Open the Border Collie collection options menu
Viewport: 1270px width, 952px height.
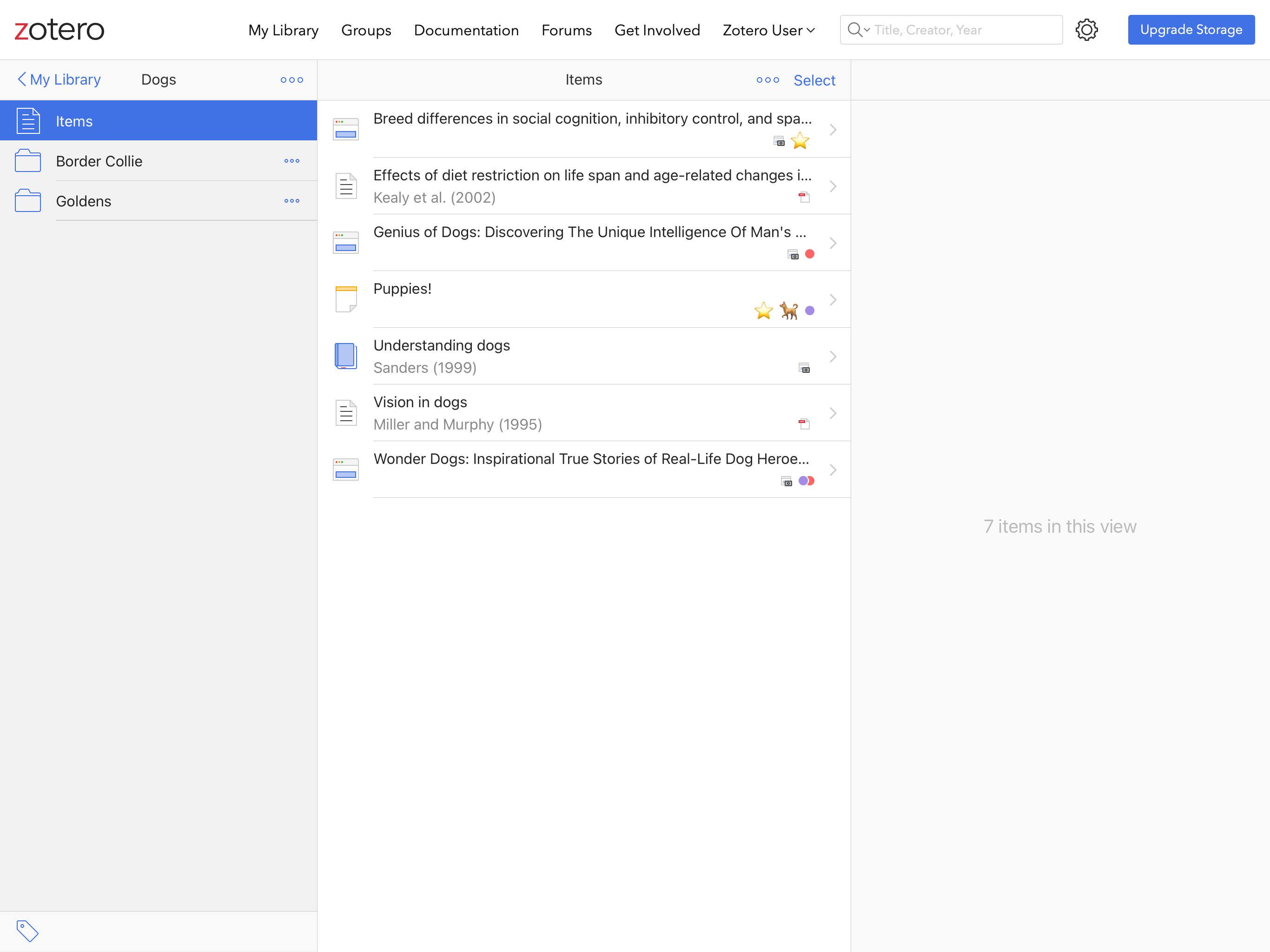pos(291,161)
